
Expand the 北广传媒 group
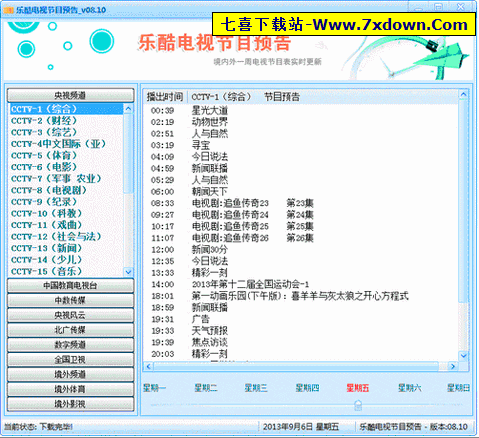click(x=70, y=330)
